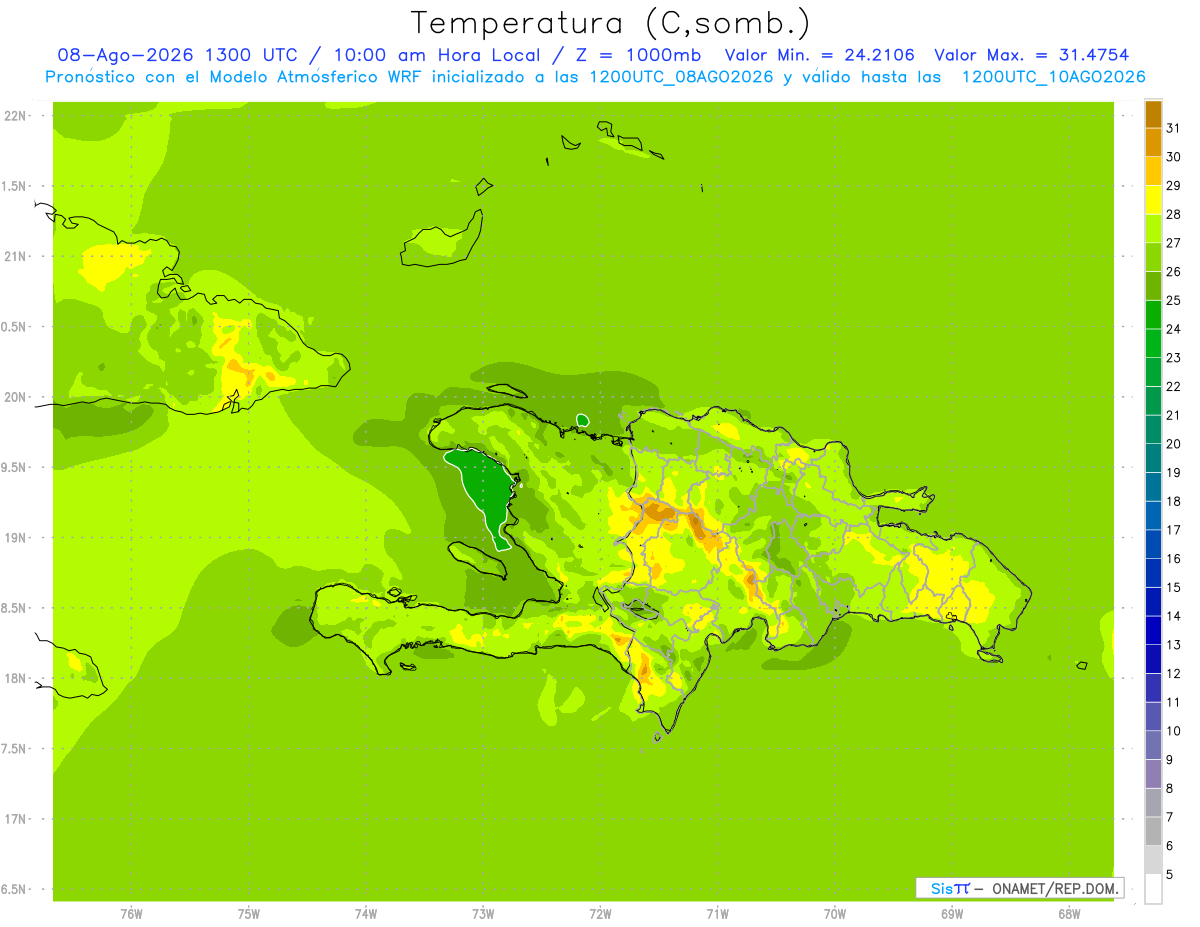Click the legend value label "25"
Viewport: 1200px width, 927px height.
pyautogui.click(x=1173, y=300)
